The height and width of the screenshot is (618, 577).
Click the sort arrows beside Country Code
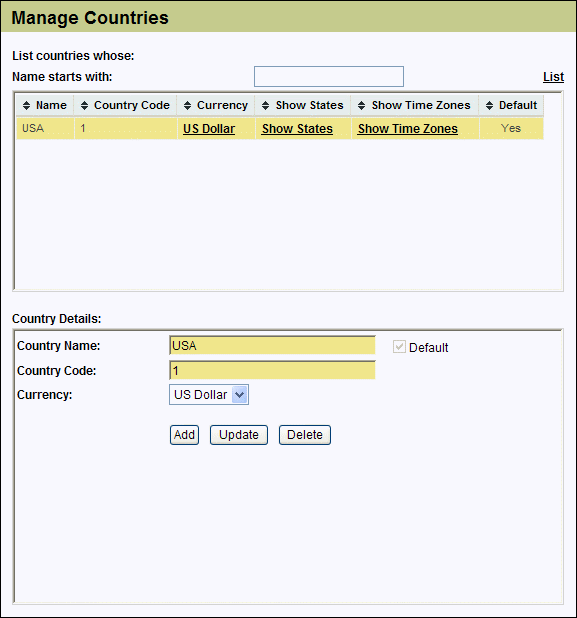click(84, 105)
